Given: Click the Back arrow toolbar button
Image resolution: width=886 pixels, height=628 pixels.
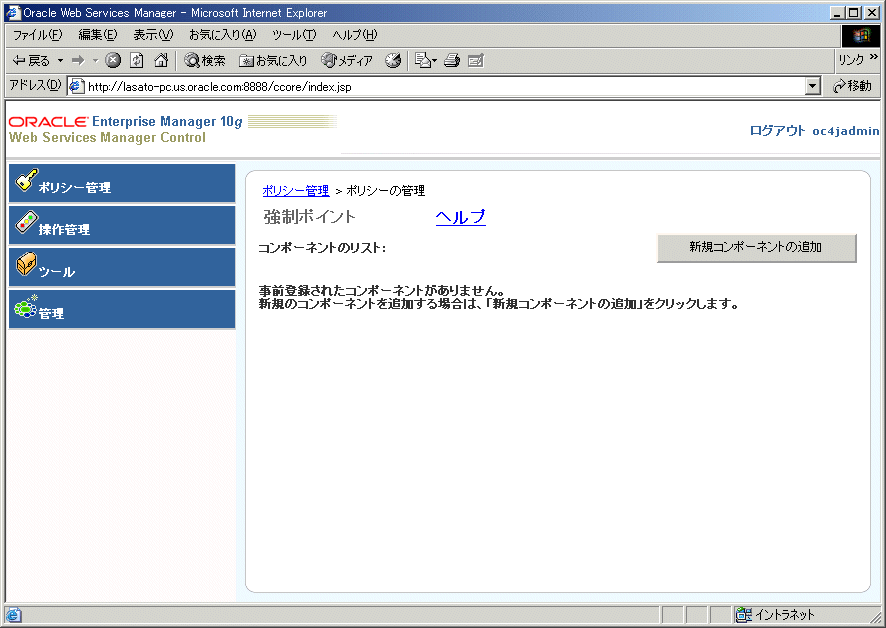Looking at the screenshot, I should pos(31,60).
